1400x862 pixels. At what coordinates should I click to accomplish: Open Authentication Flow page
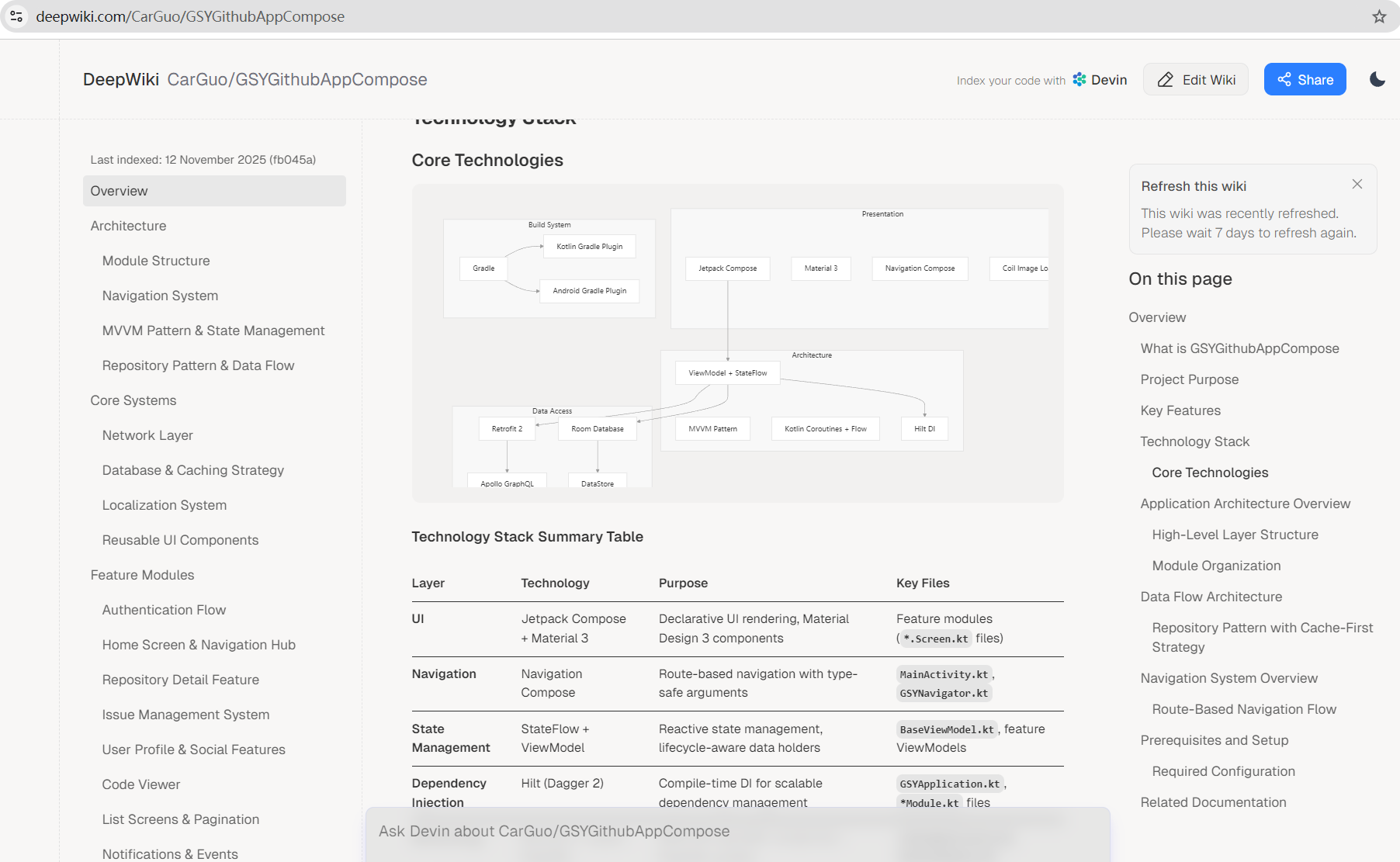164,610
